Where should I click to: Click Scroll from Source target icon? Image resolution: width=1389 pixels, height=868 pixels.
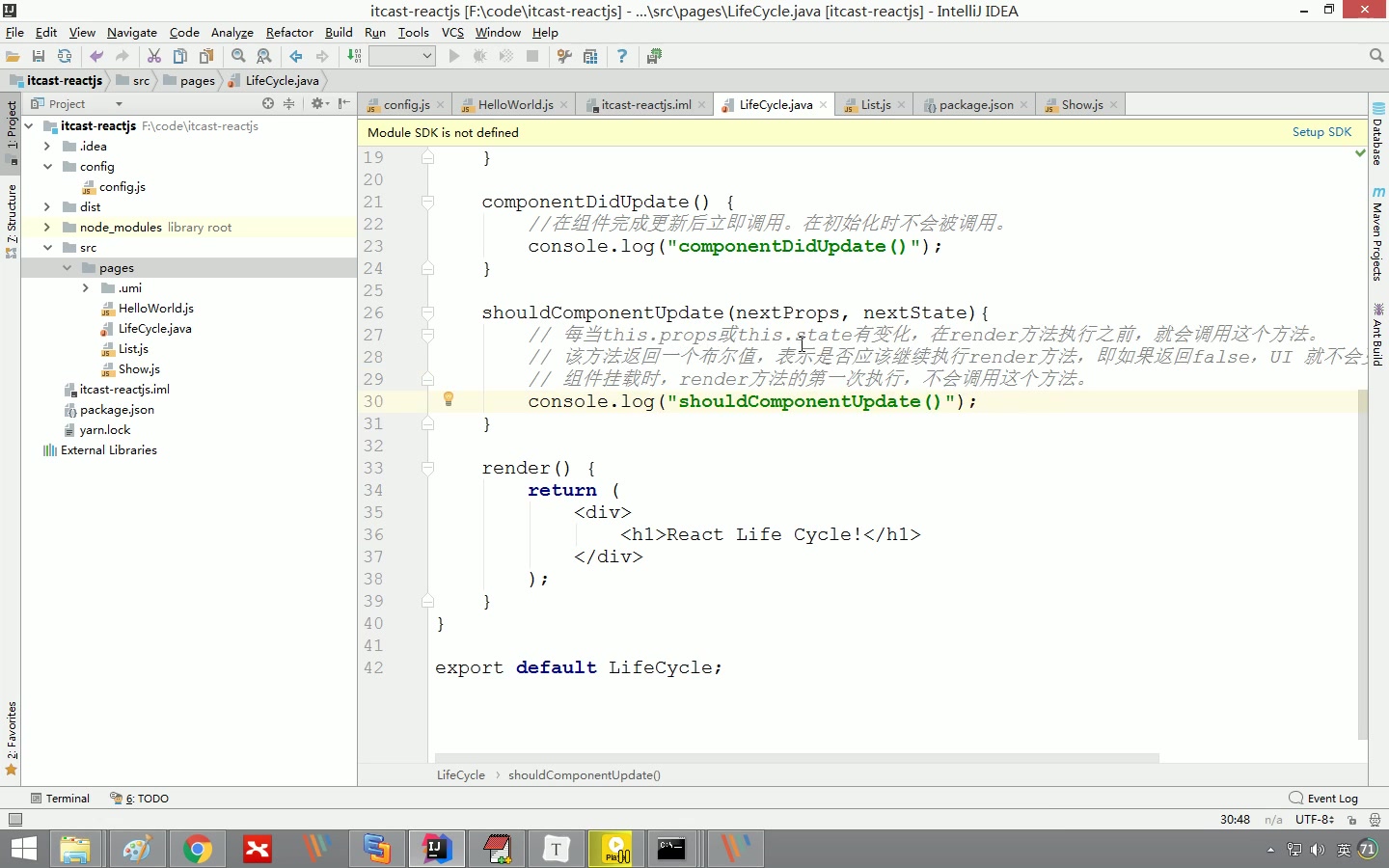click(x=268, y=103)
